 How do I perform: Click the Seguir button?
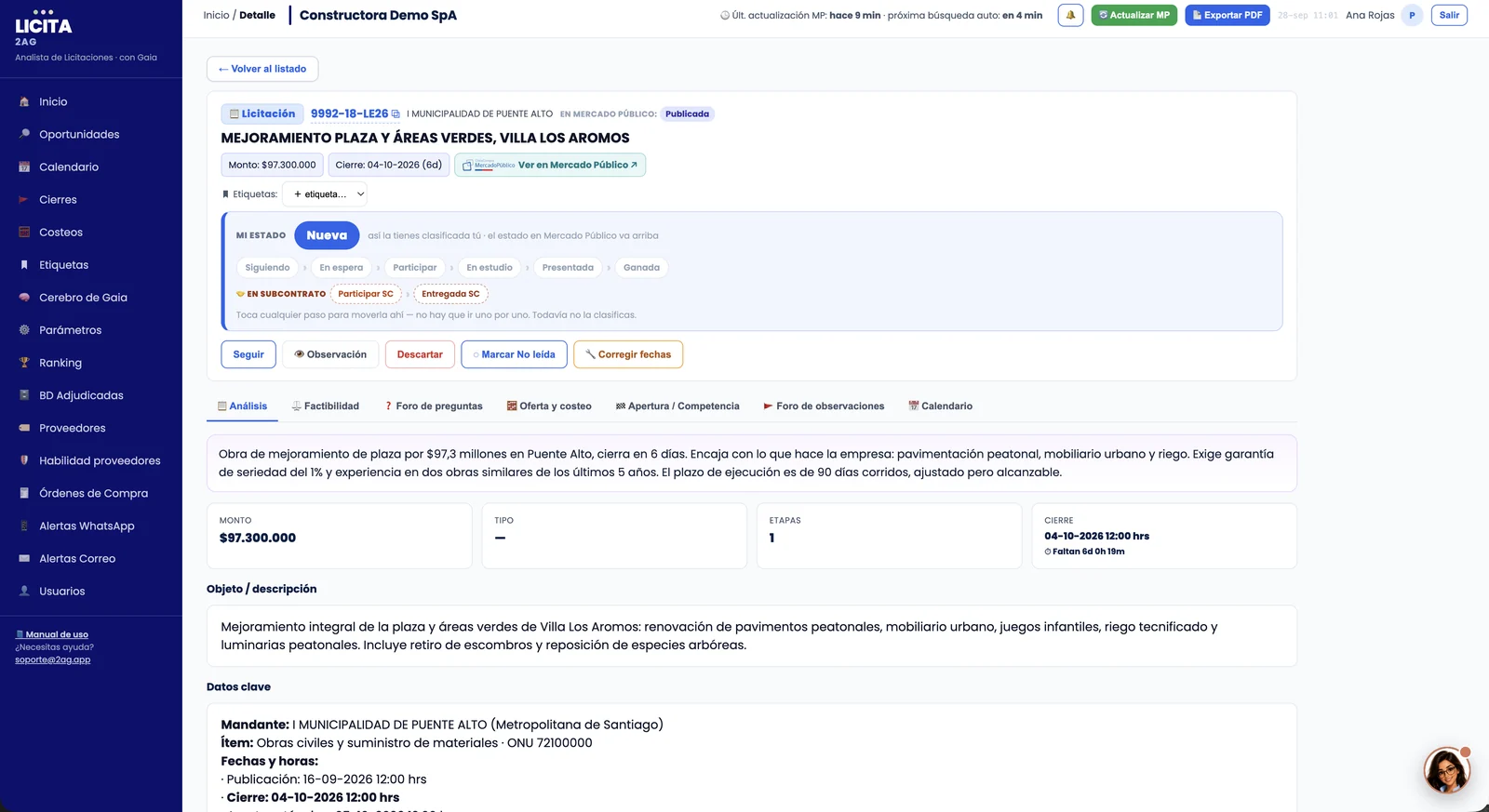point(248,354)
